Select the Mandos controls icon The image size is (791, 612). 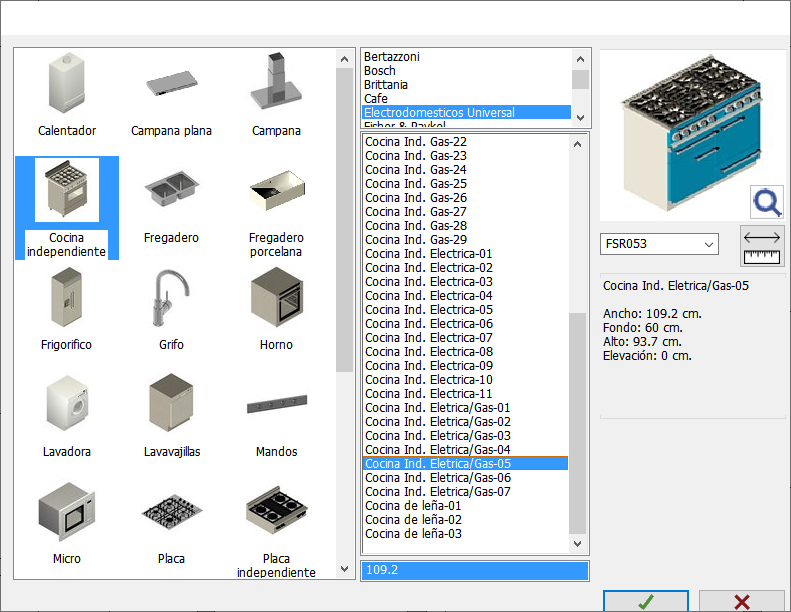tap(276, 404)
